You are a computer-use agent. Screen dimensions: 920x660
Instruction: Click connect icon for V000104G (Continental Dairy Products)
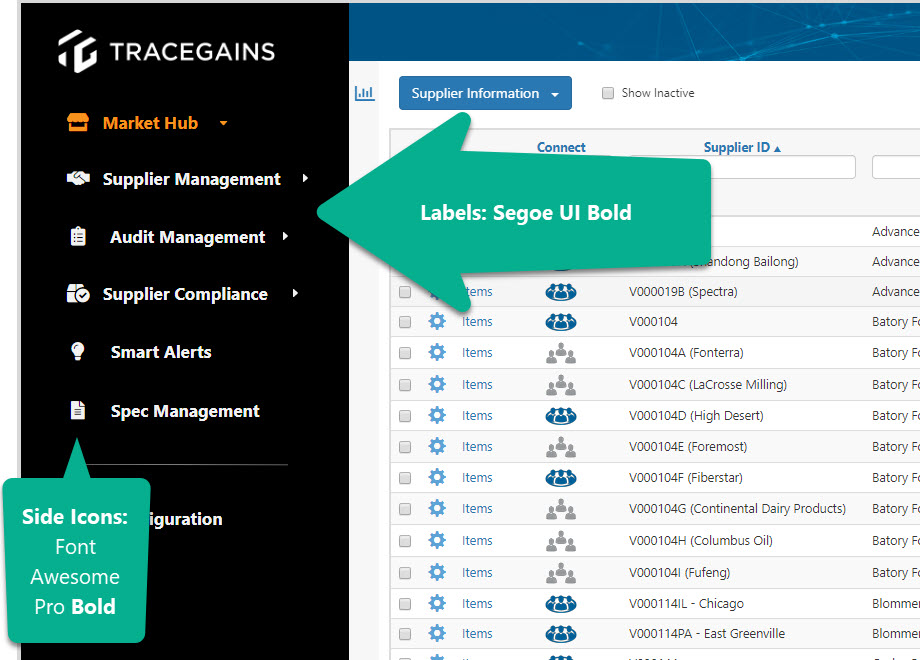(561, 509)
